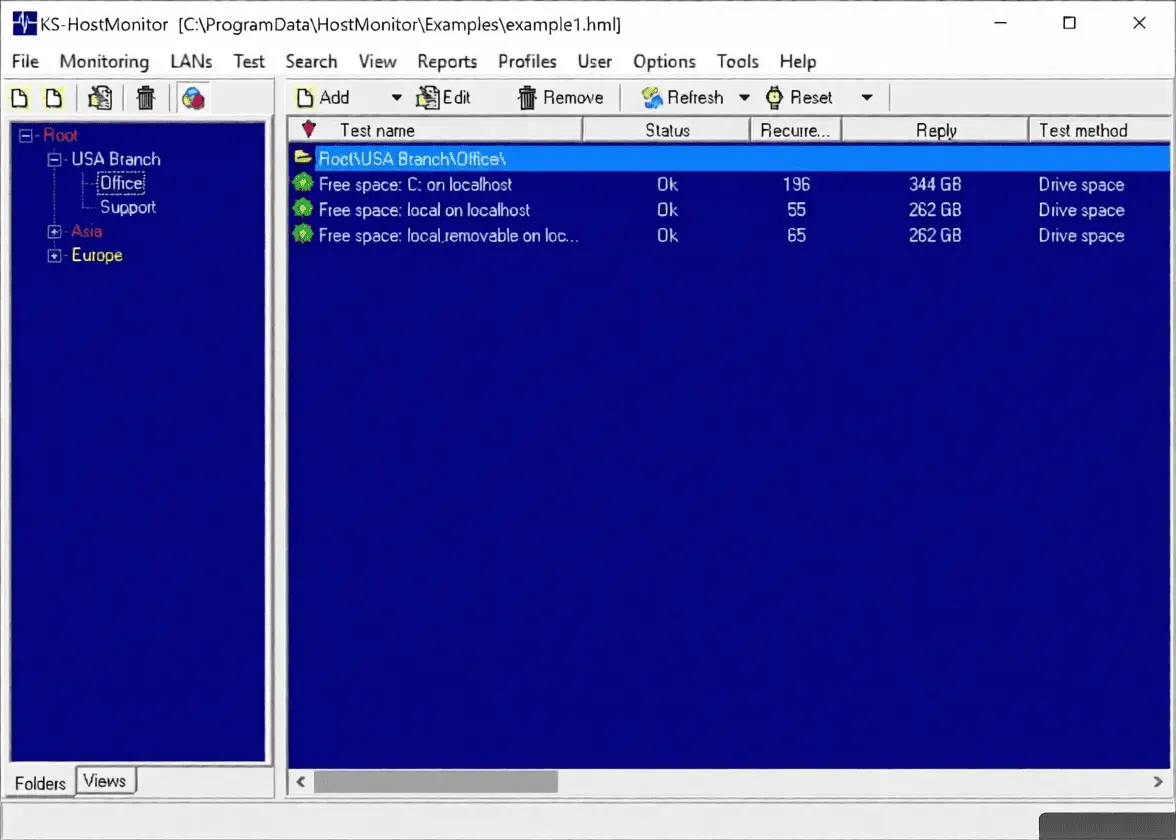This screenshot has height=840, width=1176.
Task: Open the Reset dropdown arrow
Action: tap(867, 98)
